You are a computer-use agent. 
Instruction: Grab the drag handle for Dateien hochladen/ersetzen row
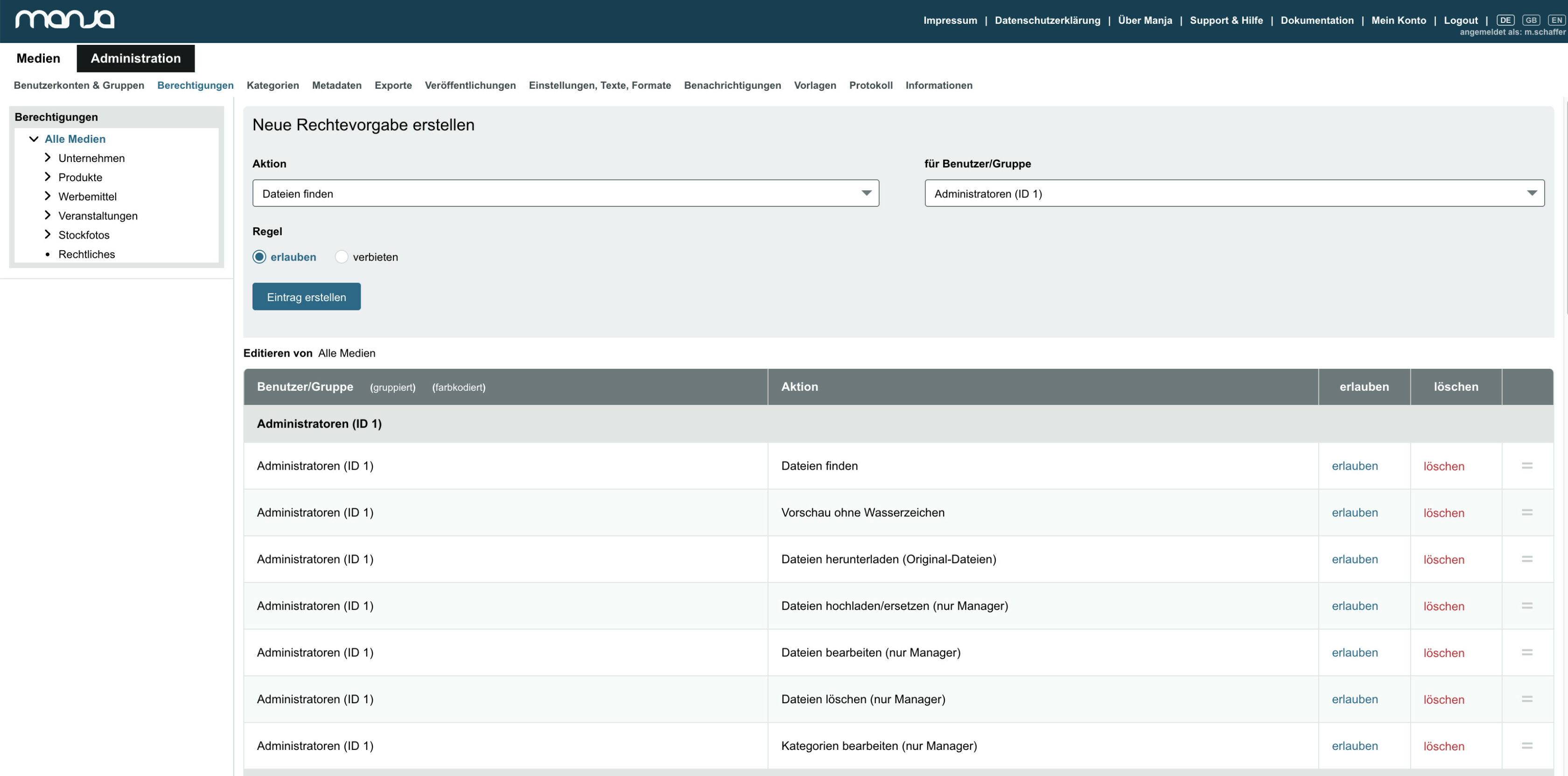[x=1526, y=606]
